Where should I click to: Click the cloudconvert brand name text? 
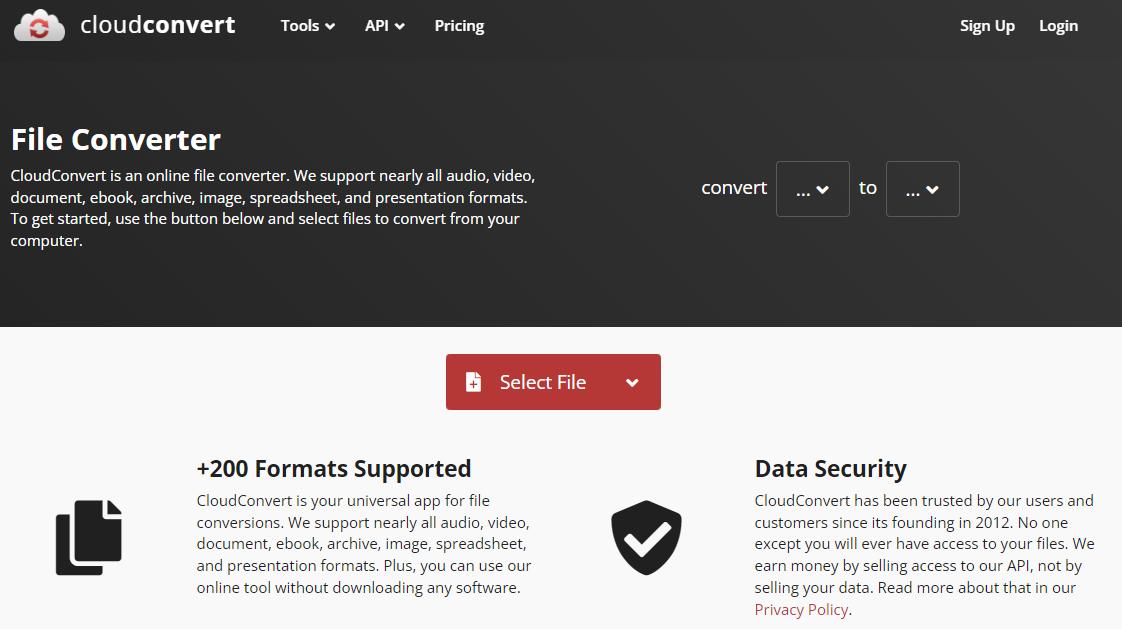click(157, 25)
